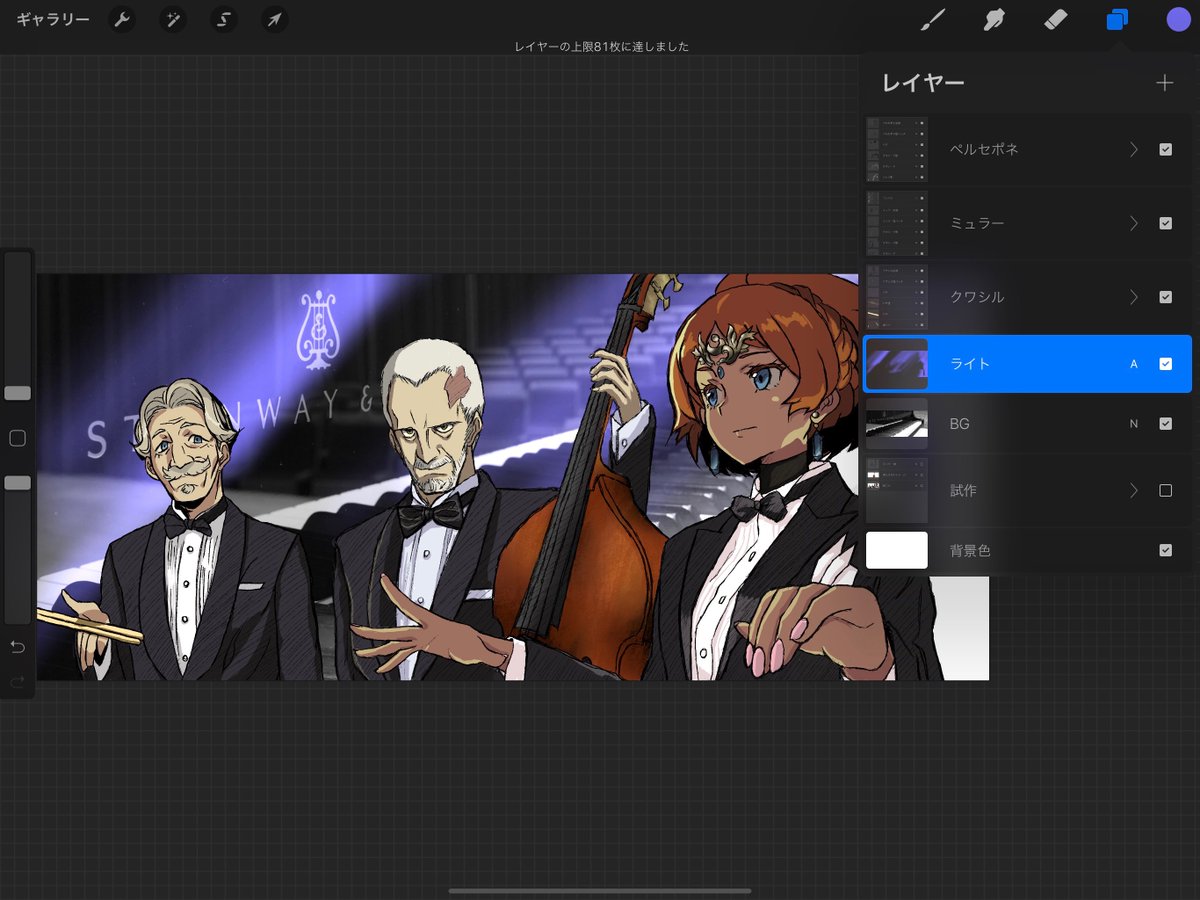Tap the クワシル group thumbnail
The width and height of the screenshot is (1200, 900).
coord(897,297)
